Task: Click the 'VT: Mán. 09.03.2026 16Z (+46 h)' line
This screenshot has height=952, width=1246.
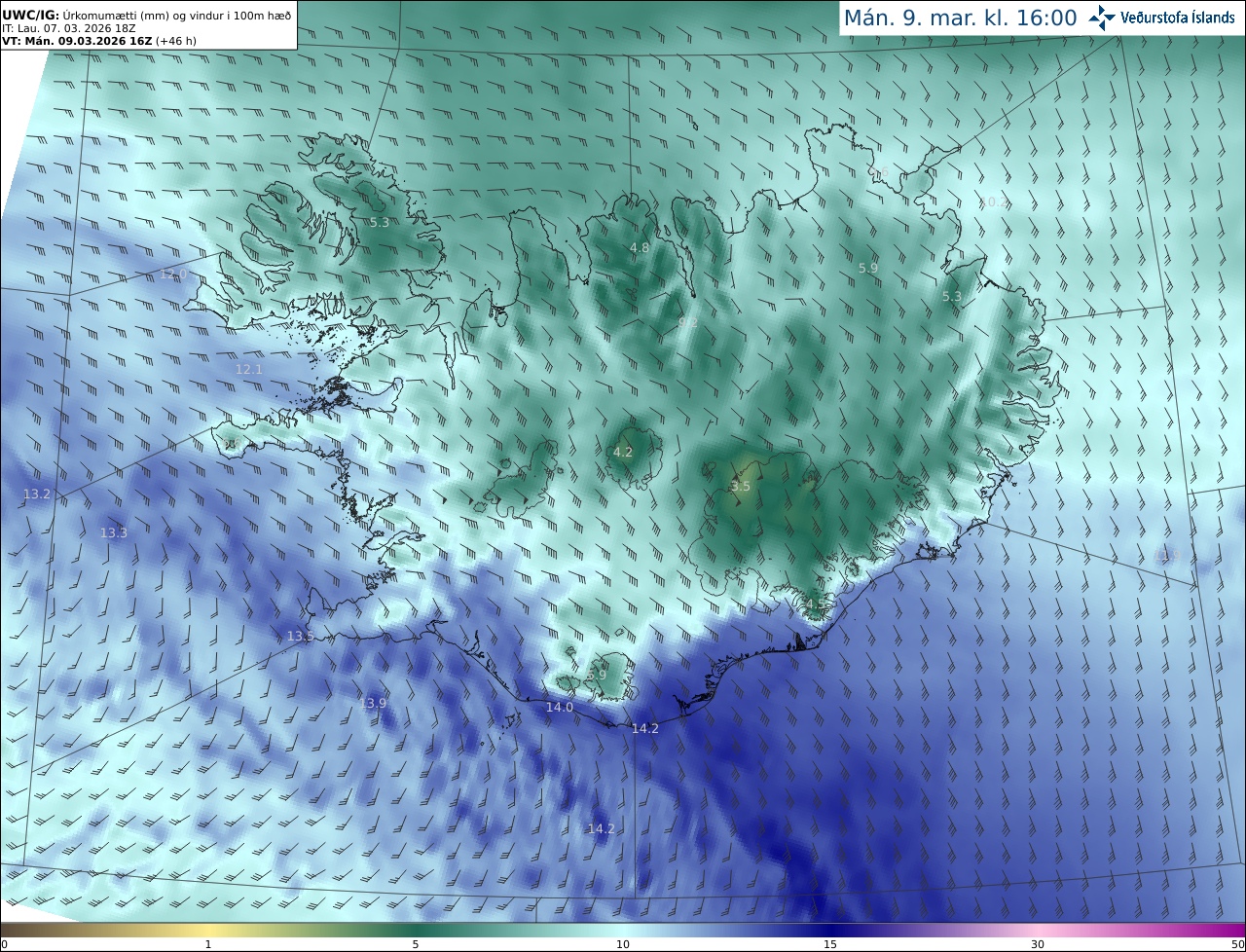Action: [x=99, y=41]
